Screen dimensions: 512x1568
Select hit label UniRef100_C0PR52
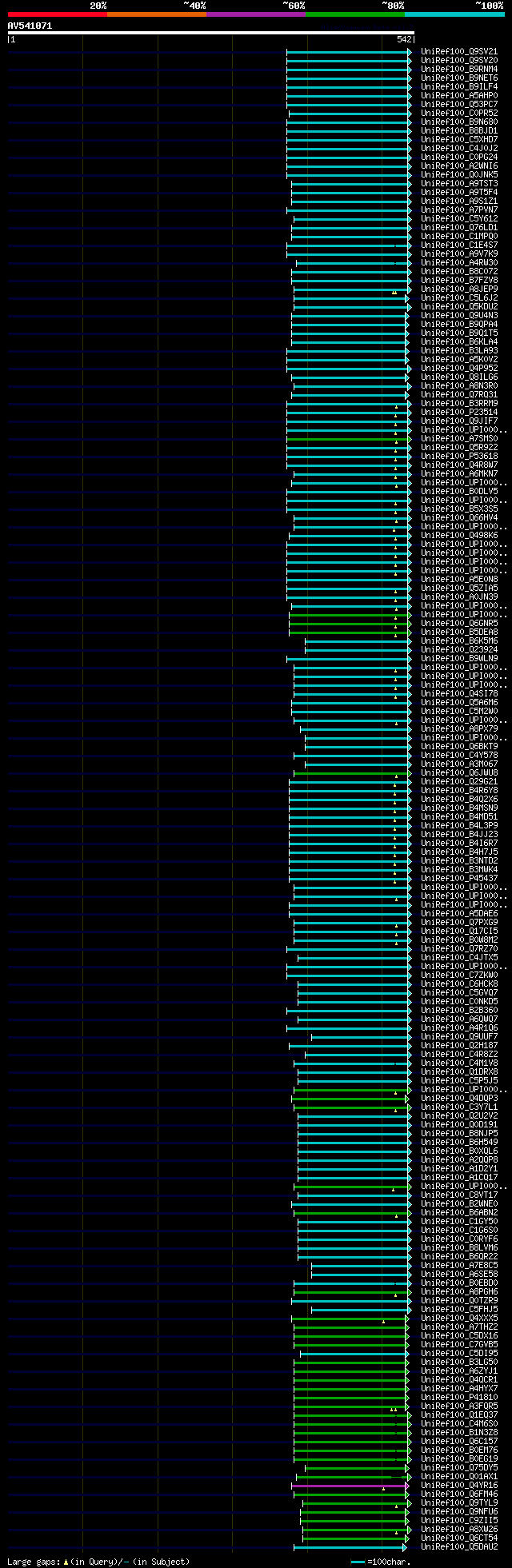pos(459,113)
